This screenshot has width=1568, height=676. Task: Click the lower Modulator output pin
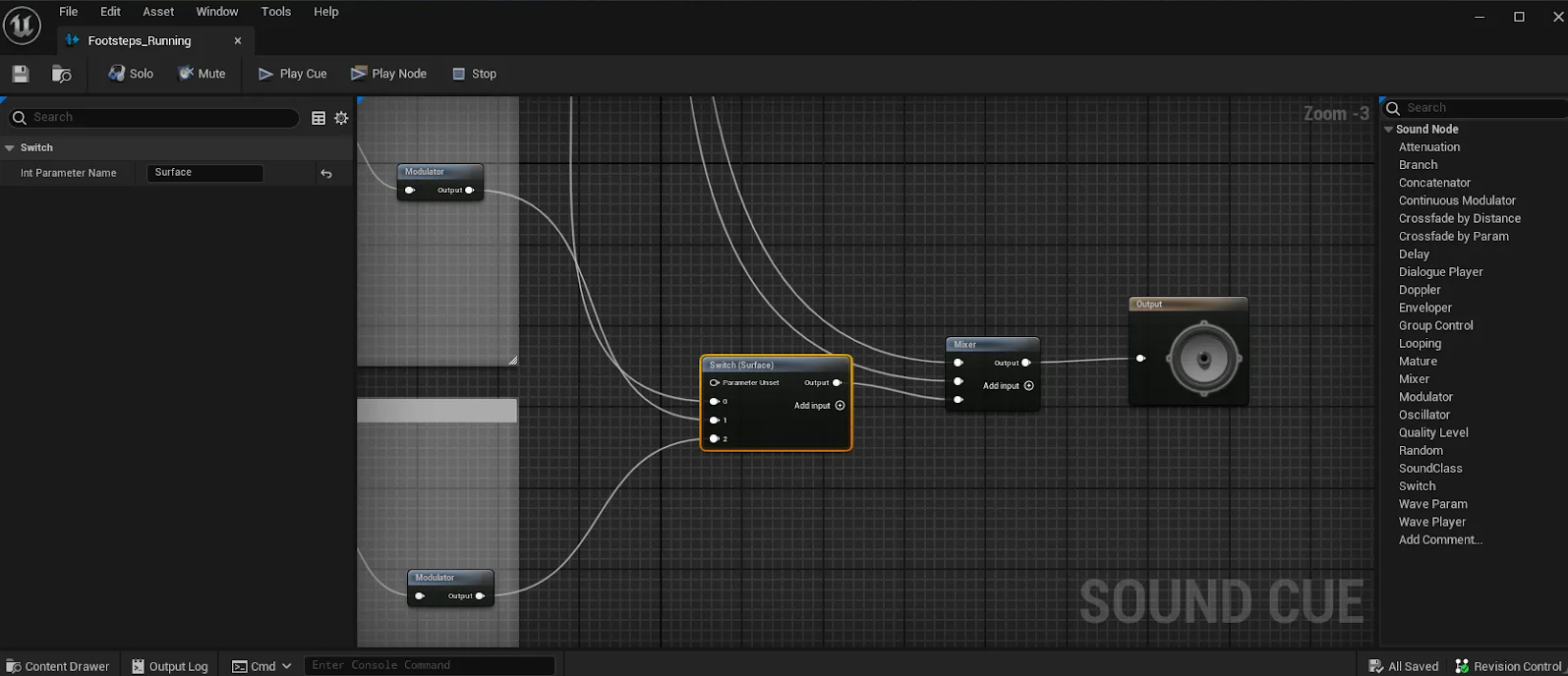tap(480, 596)
